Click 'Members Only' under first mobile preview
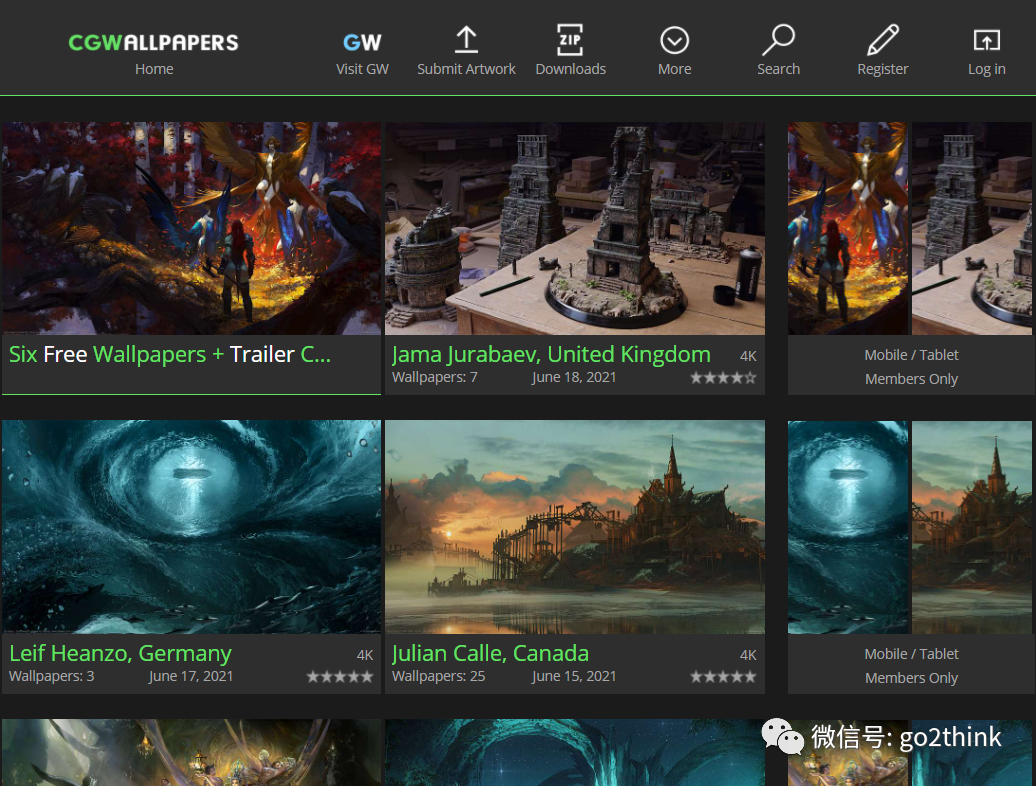1036x786 pixels. 911,379
